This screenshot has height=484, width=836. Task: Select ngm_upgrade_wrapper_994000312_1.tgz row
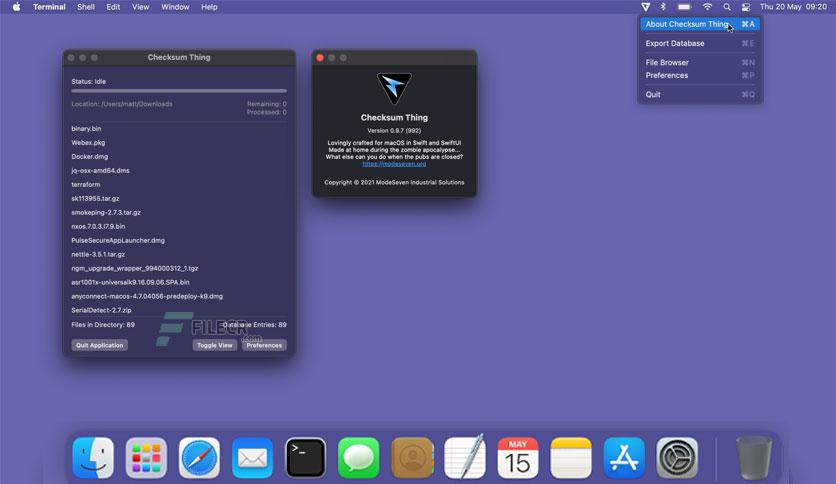click(x=179, y=268)
